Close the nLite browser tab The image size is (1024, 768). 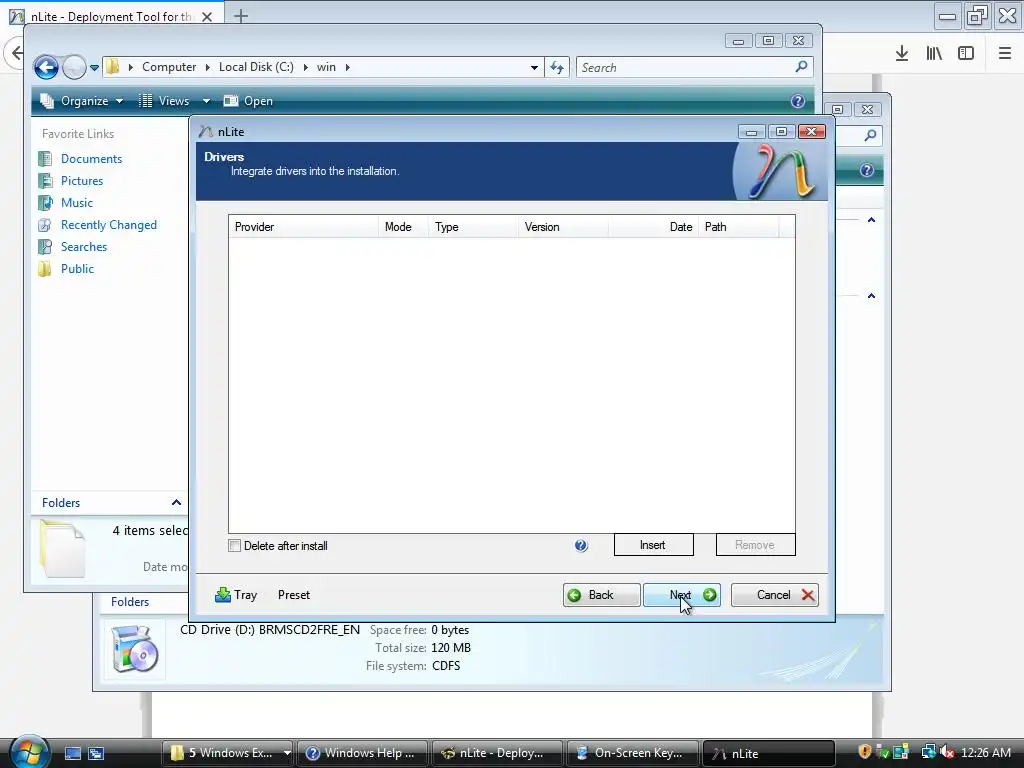tap(207, 17)
